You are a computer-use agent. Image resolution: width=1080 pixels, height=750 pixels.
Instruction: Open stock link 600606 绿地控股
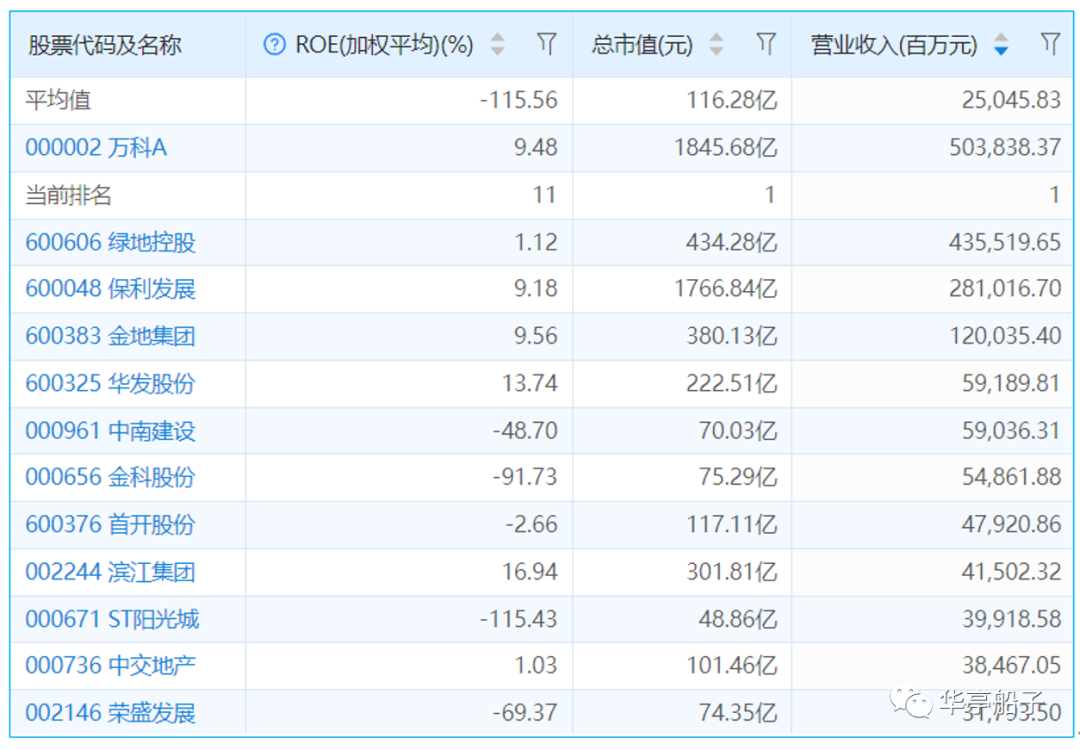[x=110, y=242]
